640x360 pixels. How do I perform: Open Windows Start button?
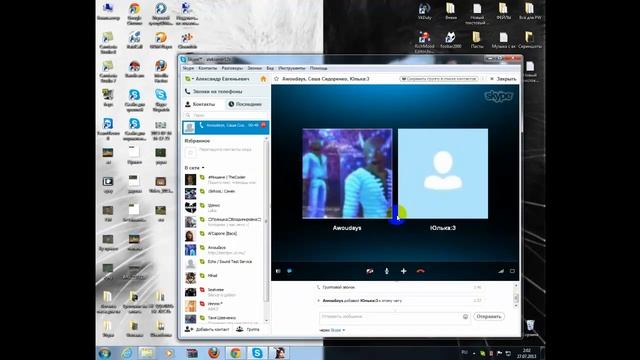point(105,353)
